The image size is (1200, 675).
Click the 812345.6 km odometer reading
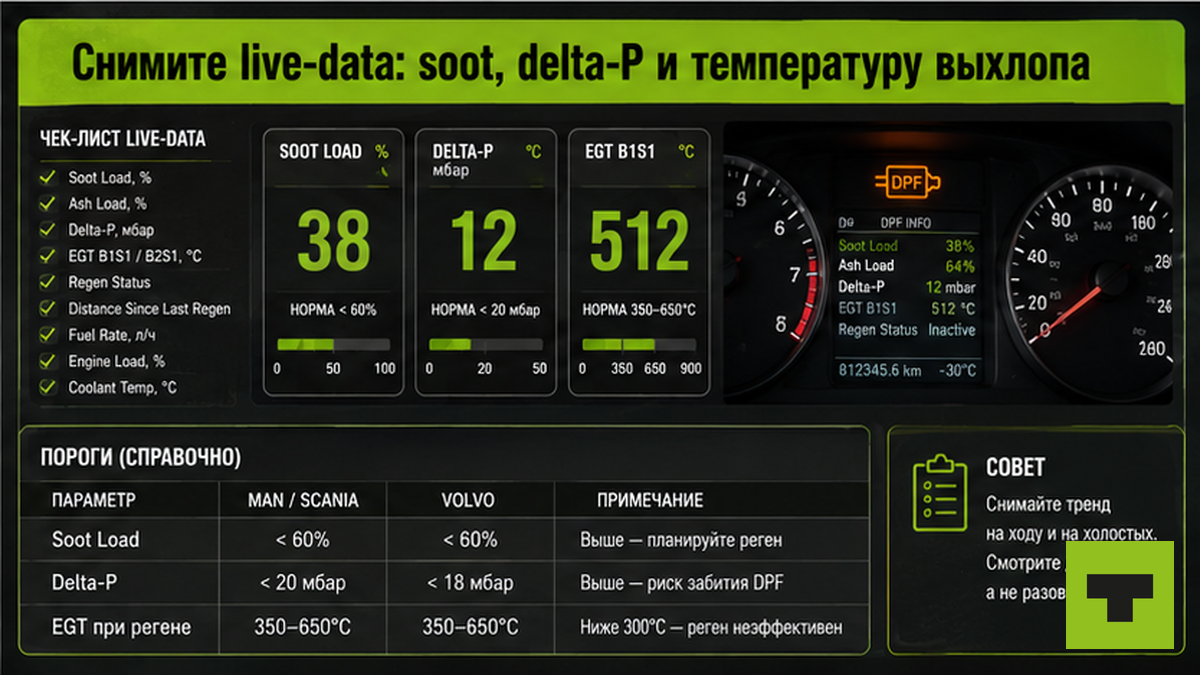(880, 370)
